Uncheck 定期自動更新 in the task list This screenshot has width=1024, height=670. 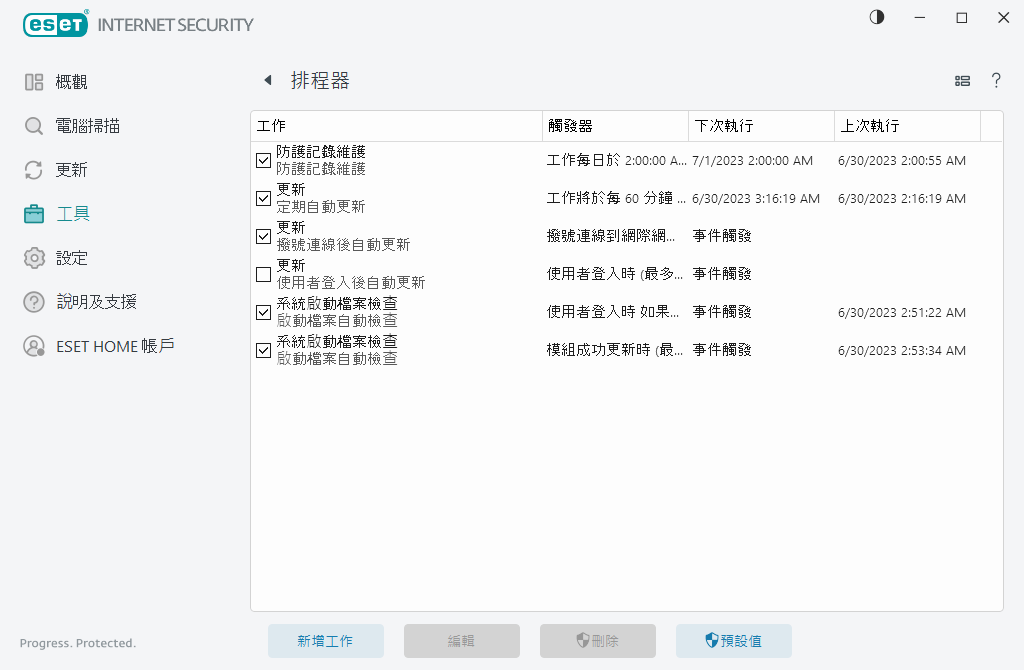(263, 198)
